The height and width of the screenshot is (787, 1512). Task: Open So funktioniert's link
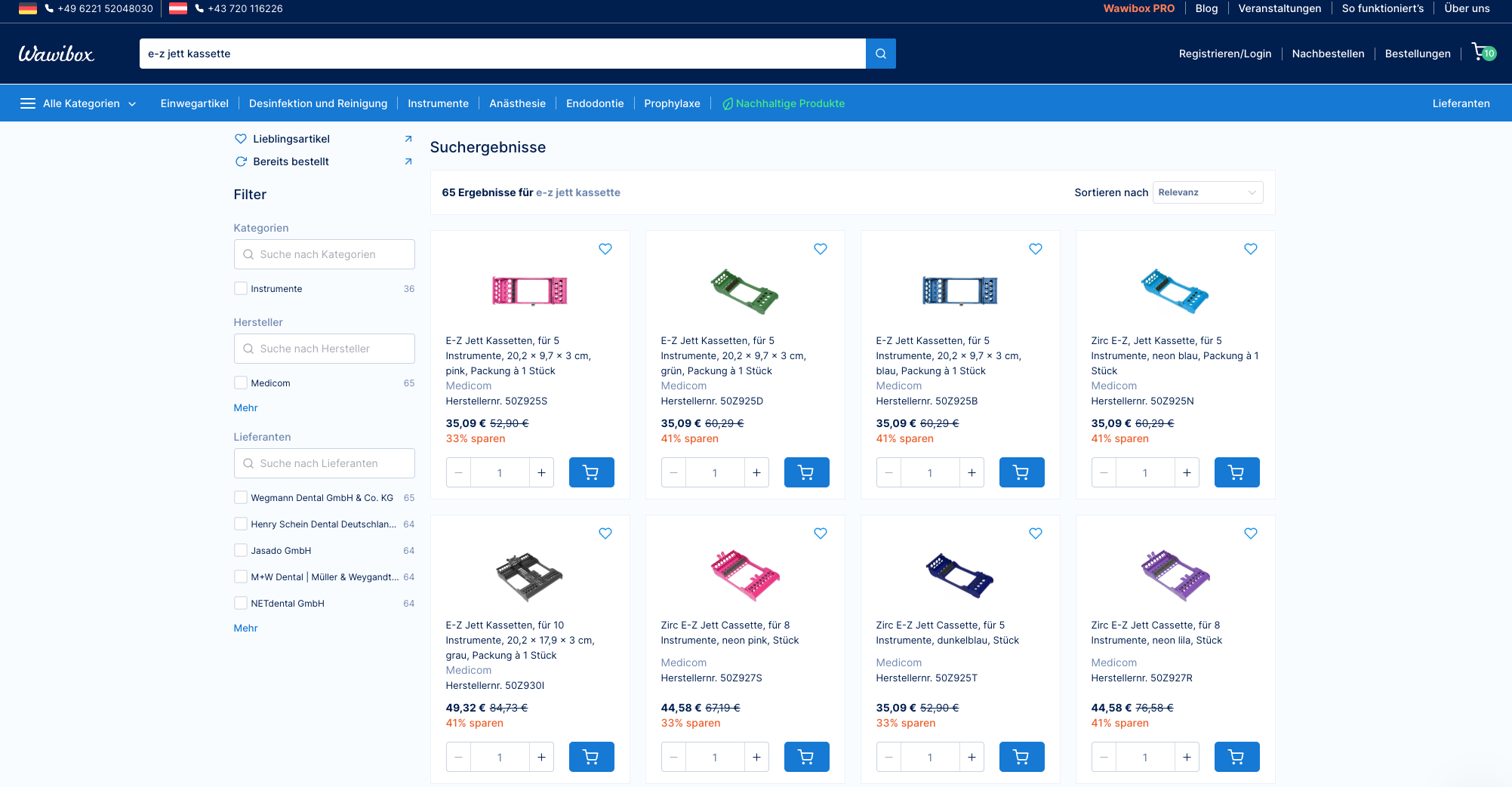click(x=1383, y=8)
